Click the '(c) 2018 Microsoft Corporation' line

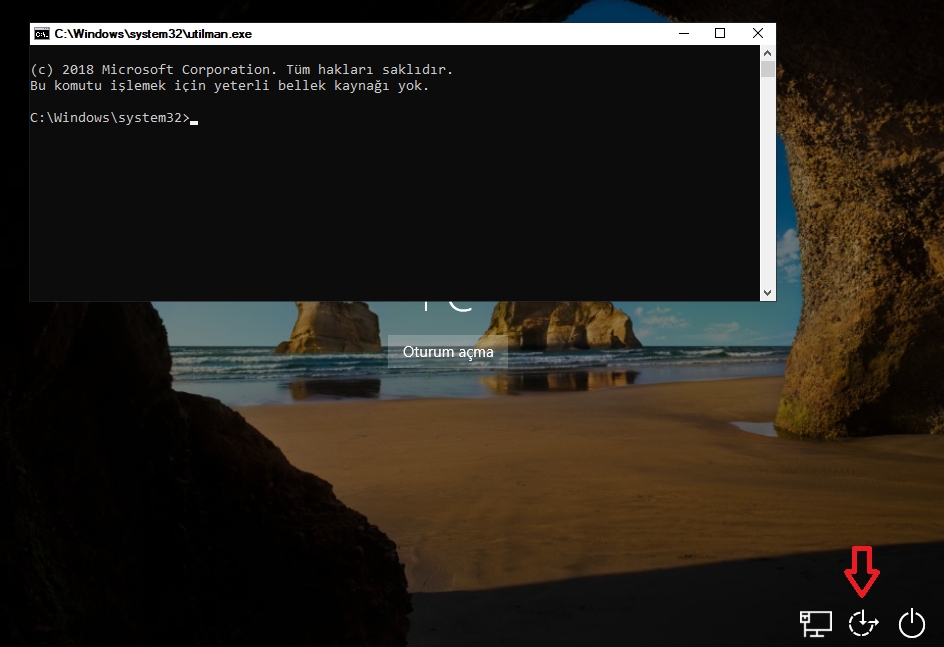click(x=241, y=70)
